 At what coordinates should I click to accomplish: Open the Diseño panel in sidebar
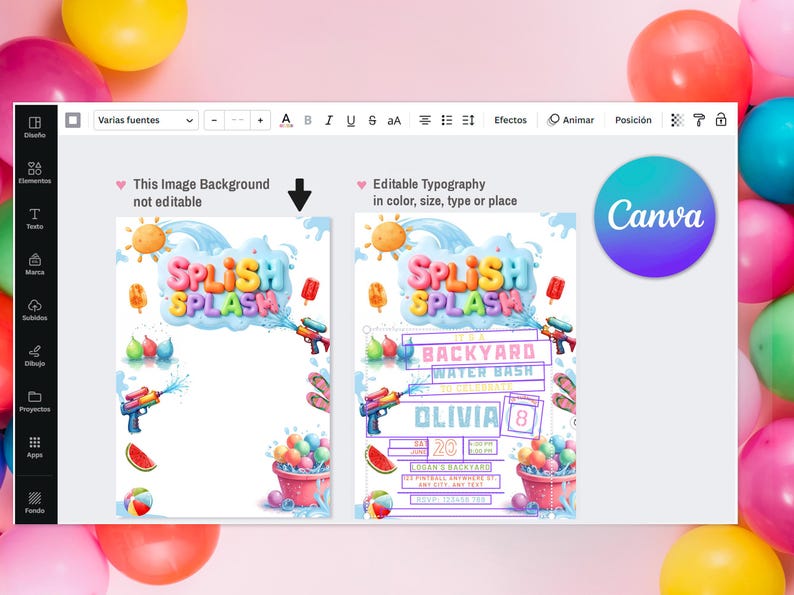coord(34,127)
